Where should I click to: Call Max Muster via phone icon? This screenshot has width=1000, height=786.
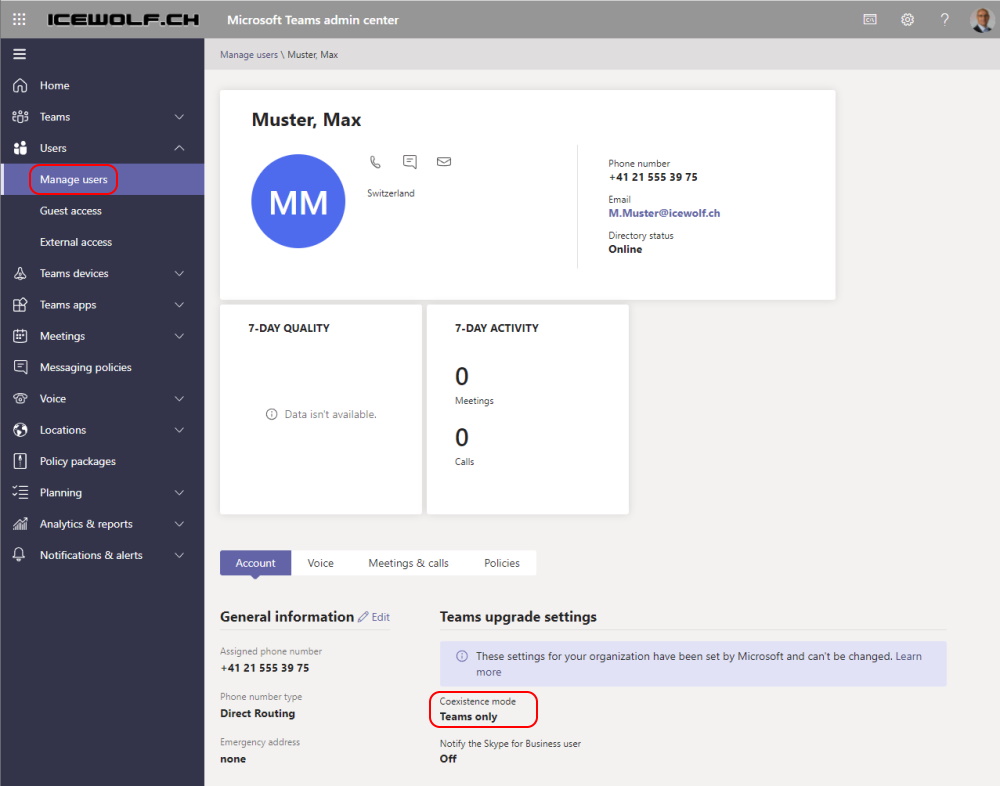coord(375,162)
